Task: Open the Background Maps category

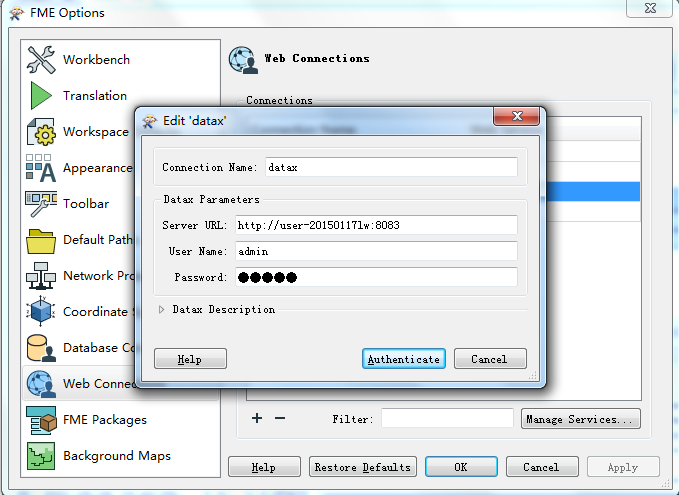Action: (117, 456)
